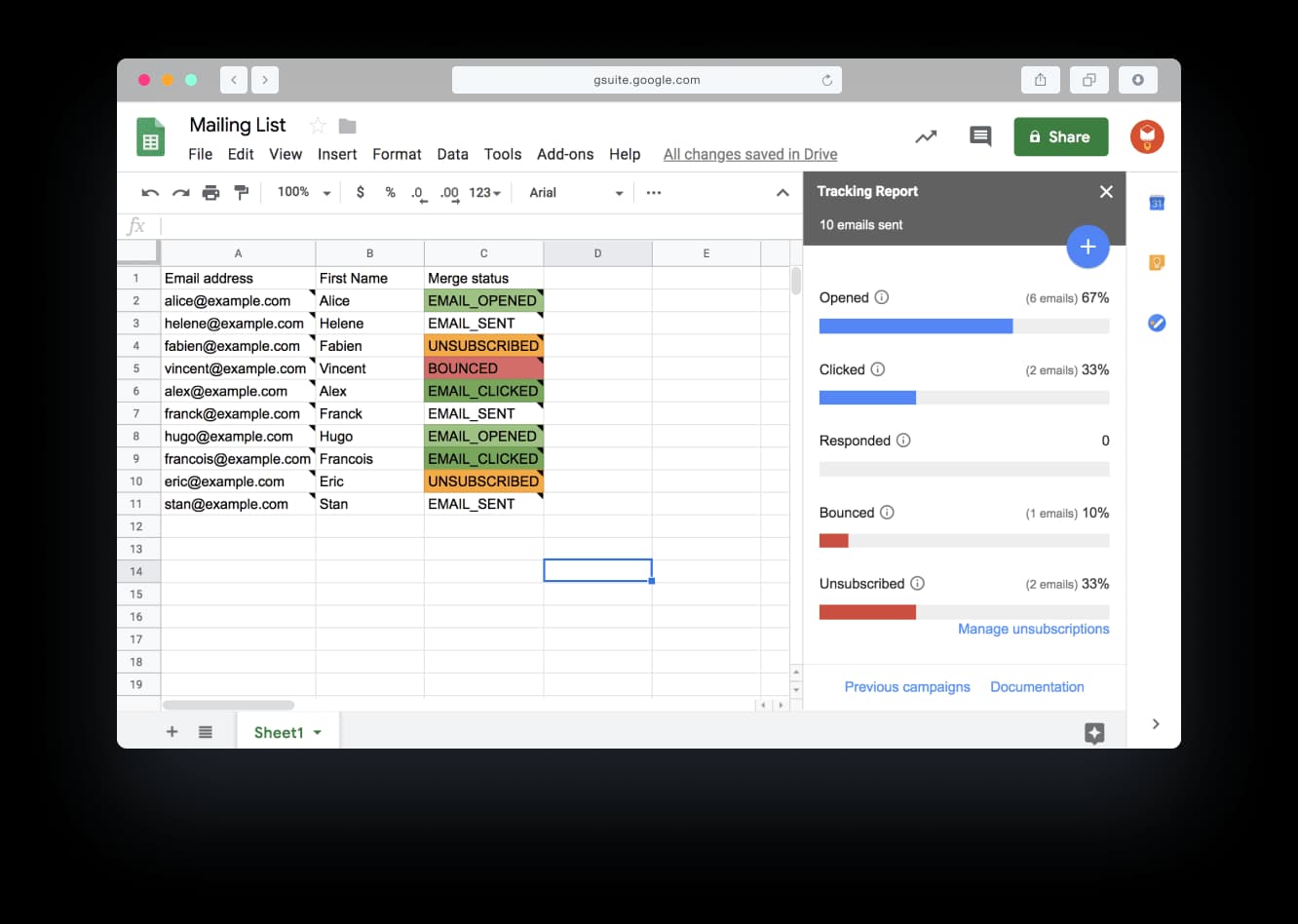The image size is (1298, 924).
Task: Open Previous campaigns link
Action: click(907, 686)
